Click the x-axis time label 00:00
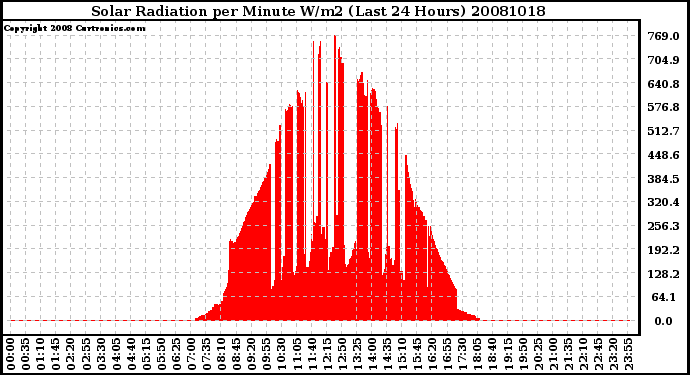Image resolution: width=690 pixels, height=375 pixels. click(x=11, y=354)
